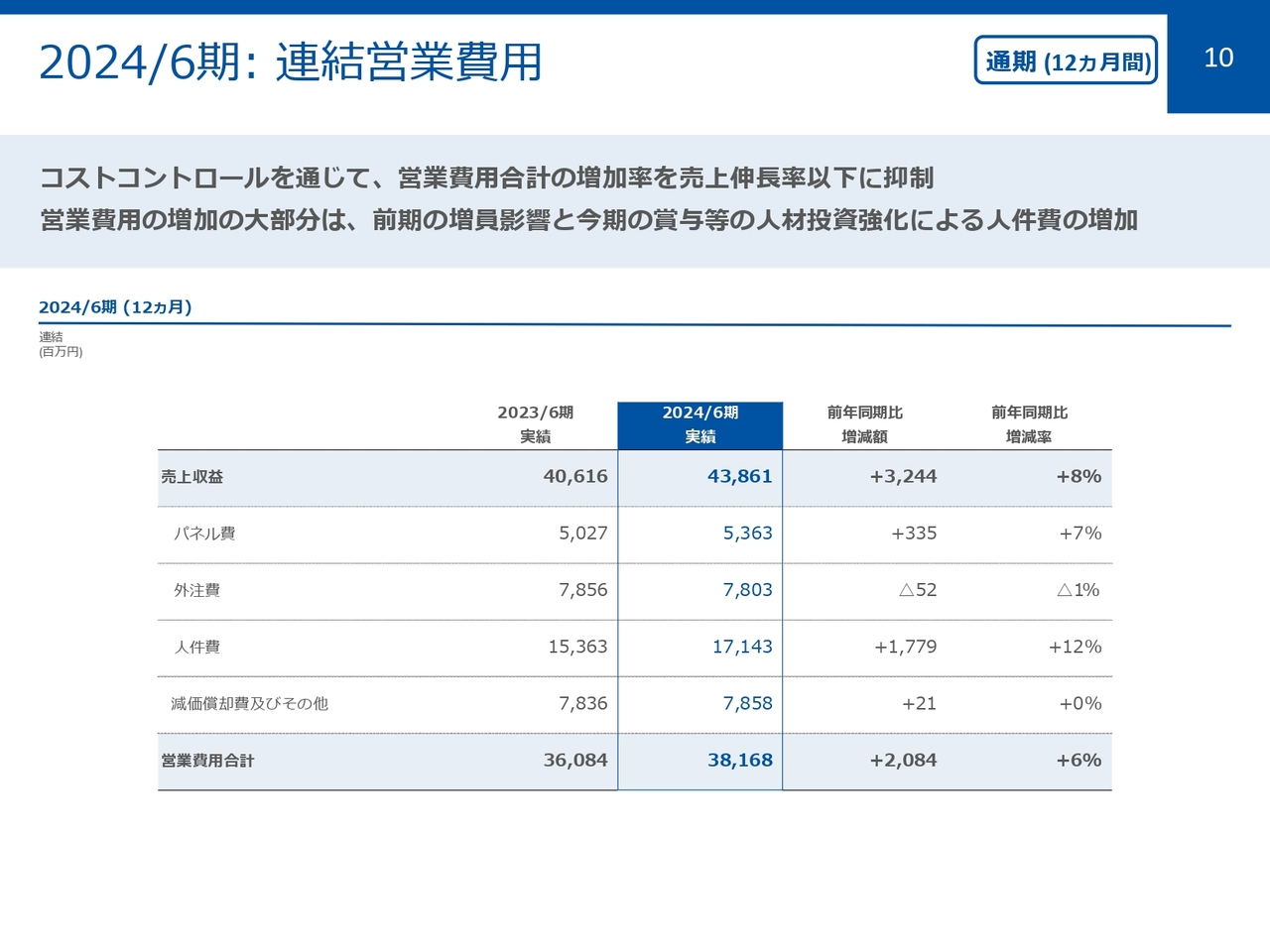Screen dimensions: 1270x952
Task: Select the value 5,363
Action: [748, 534]
